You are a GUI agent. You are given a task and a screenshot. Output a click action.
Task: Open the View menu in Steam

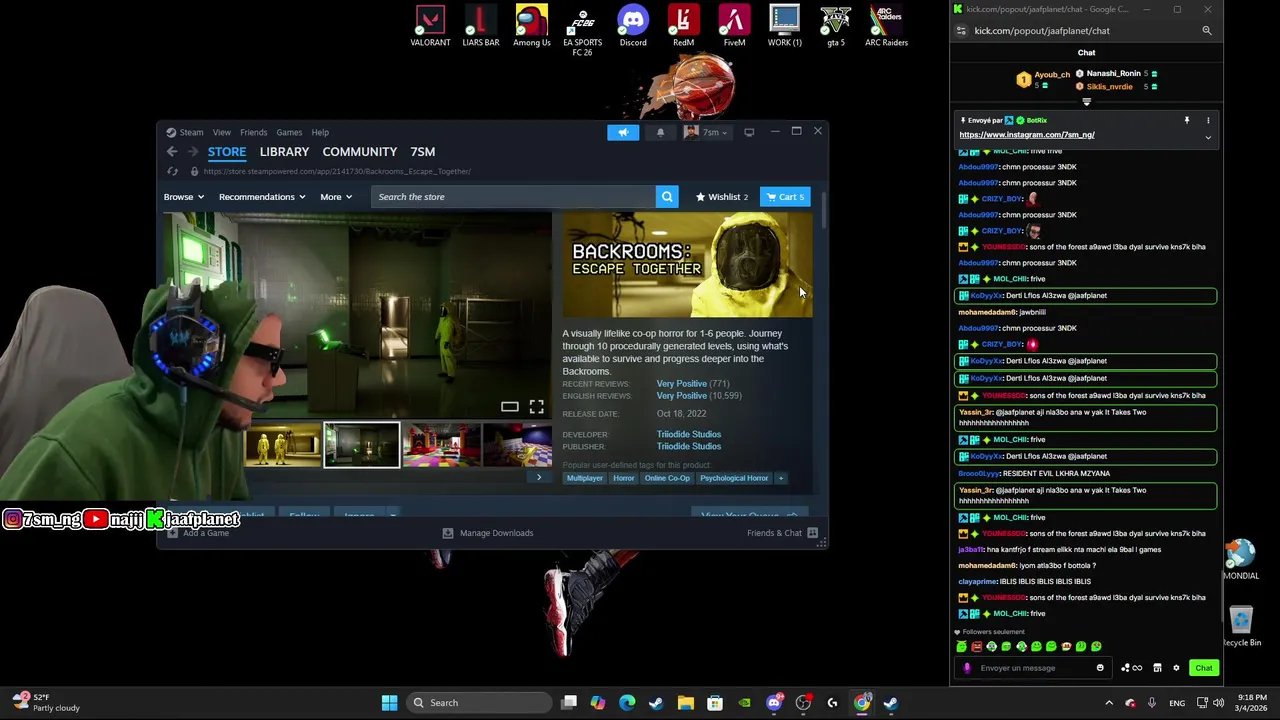tap(221, 132)
